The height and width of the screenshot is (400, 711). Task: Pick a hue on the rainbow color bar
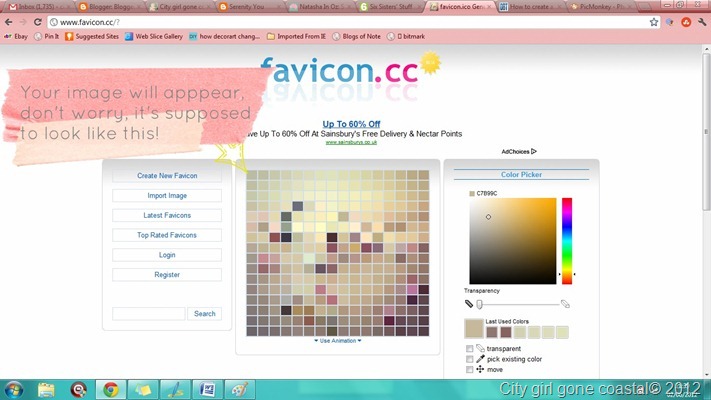click(567, 241)
